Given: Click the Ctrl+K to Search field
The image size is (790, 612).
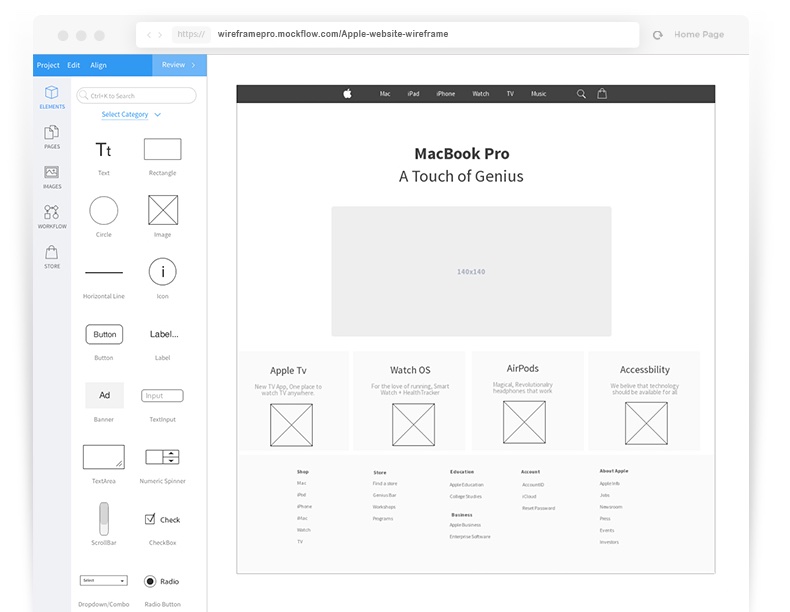Looking at the screenshot, I should (137, 95).
